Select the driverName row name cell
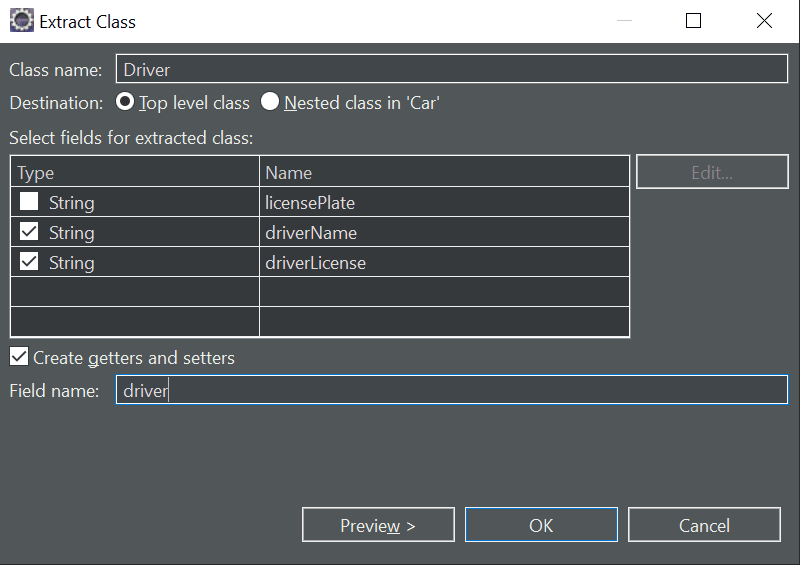Screen dimensions: 800x565 click(444, 232)
